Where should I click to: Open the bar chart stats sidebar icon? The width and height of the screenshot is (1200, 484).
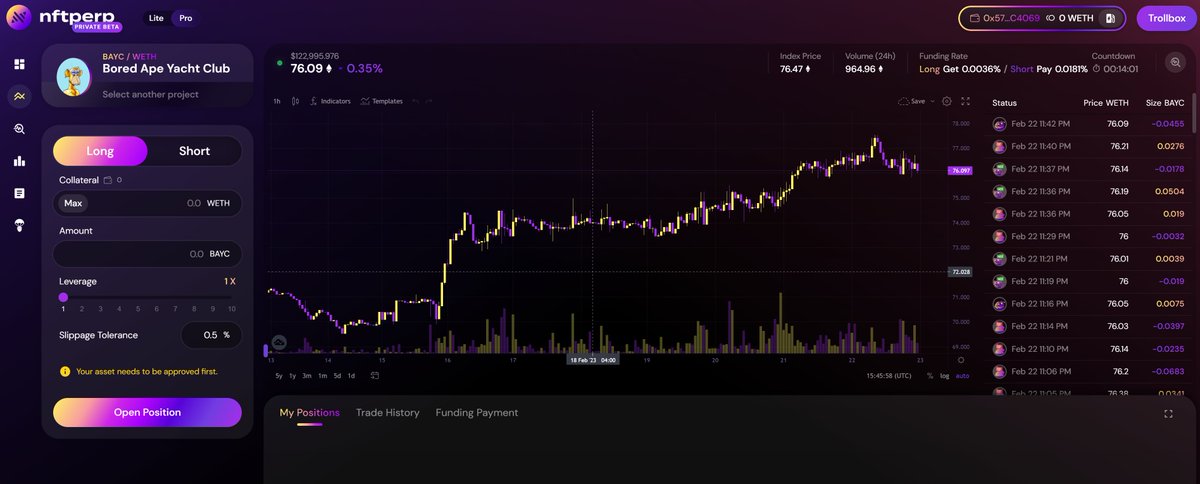tap(19, 161)
